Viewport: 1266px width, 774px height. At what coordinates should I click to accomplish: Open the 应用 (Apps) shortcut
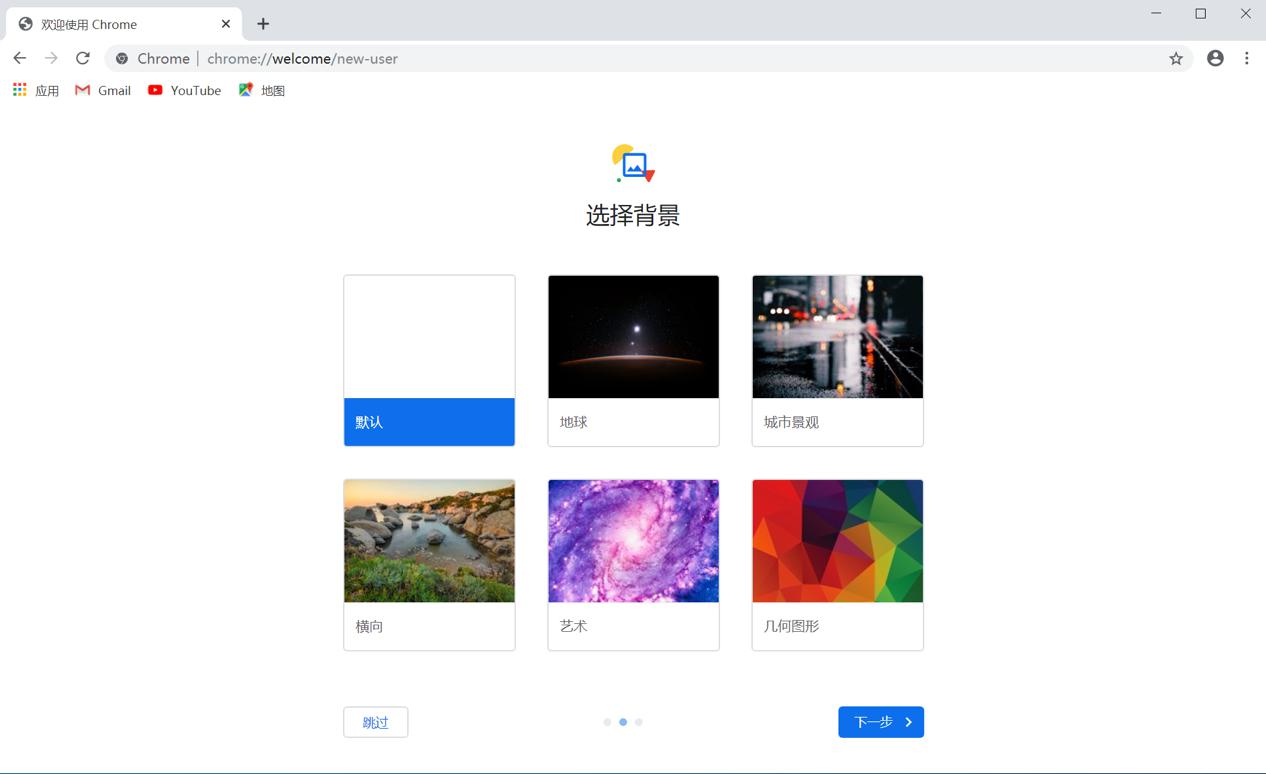point(35,90)
